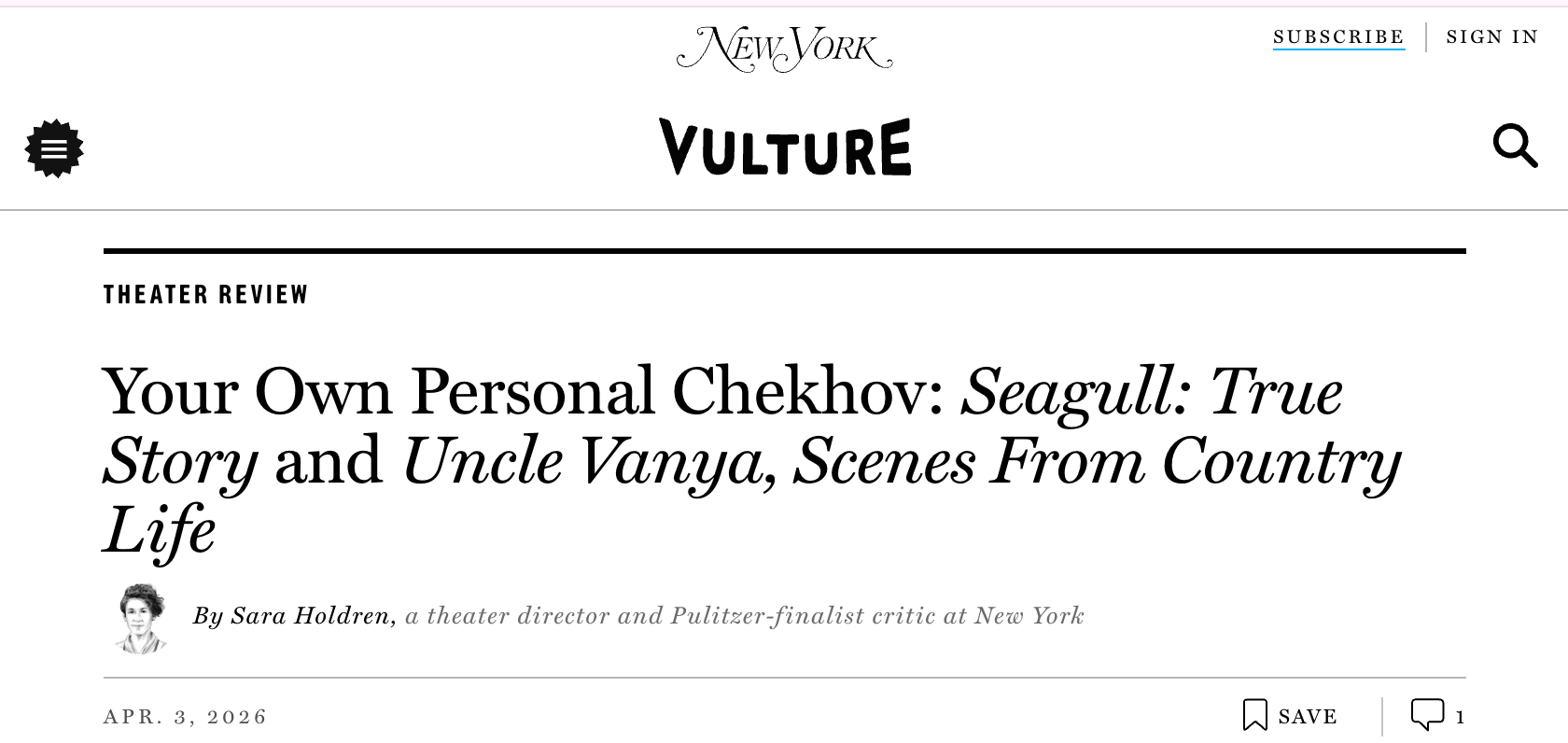Open Sara Holdren's author page
Screen dimensions: 1568x743
click(310, 616)
